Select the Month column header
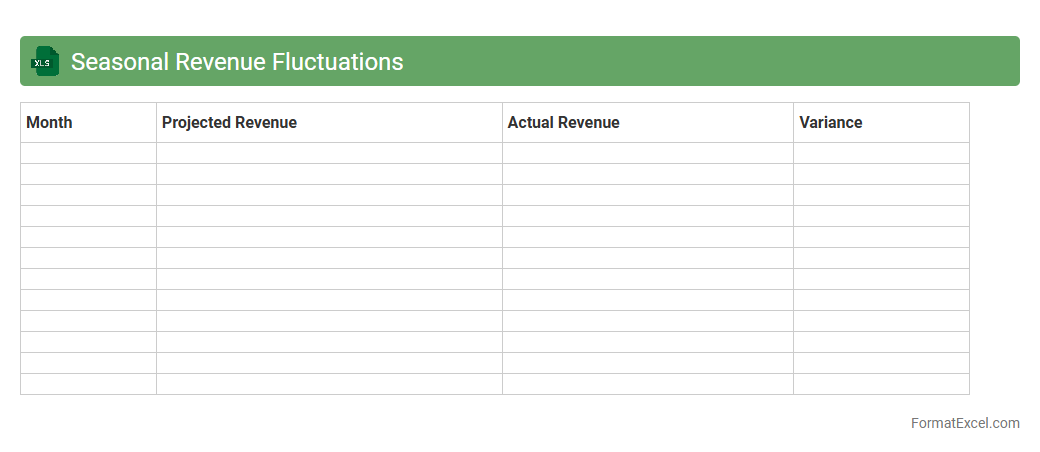 [49, 123]
